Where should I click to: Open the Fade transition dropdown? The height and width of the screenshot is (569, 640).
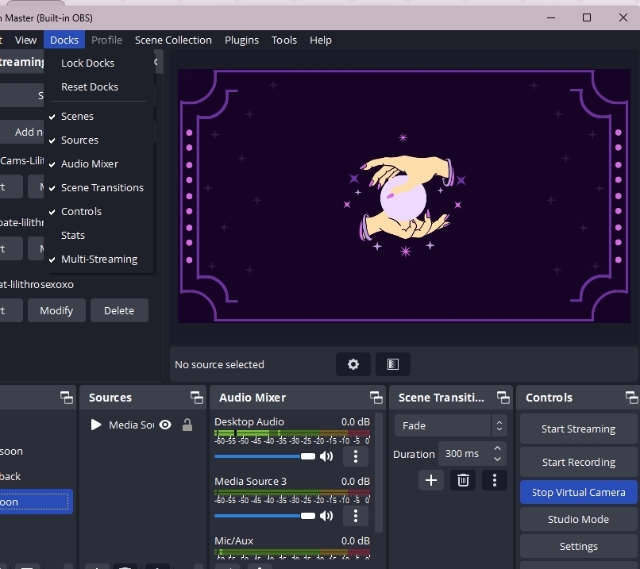449,426
